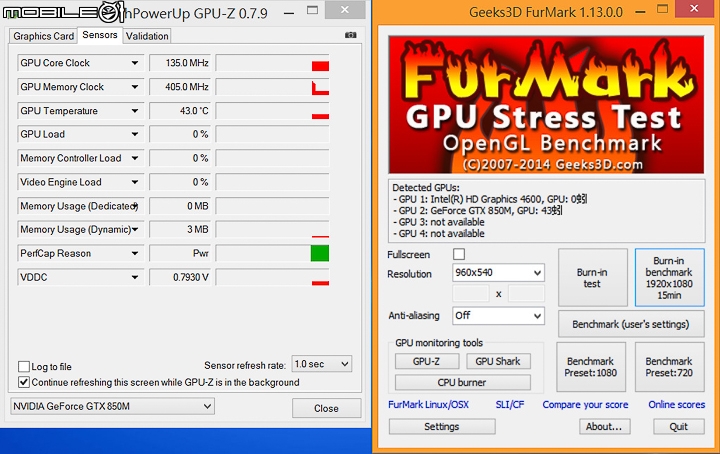Quit FurMark
720x454 pixels.
[x=679, y=426]
